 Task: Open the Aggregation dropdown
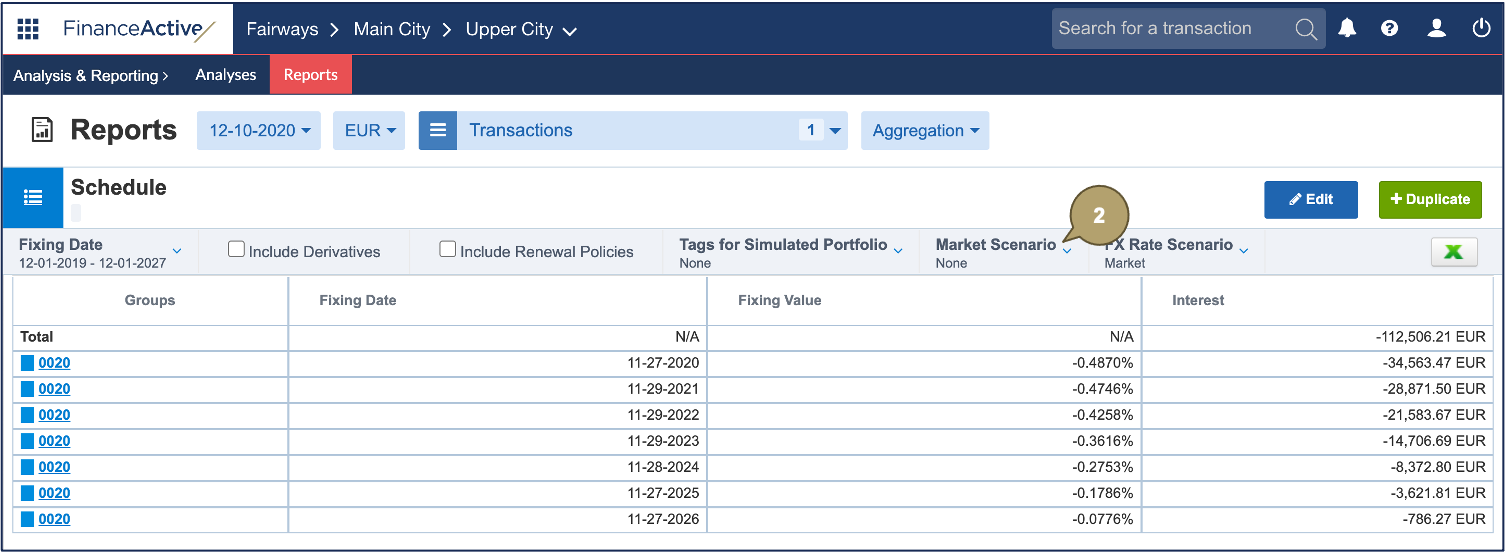point(924,131)
